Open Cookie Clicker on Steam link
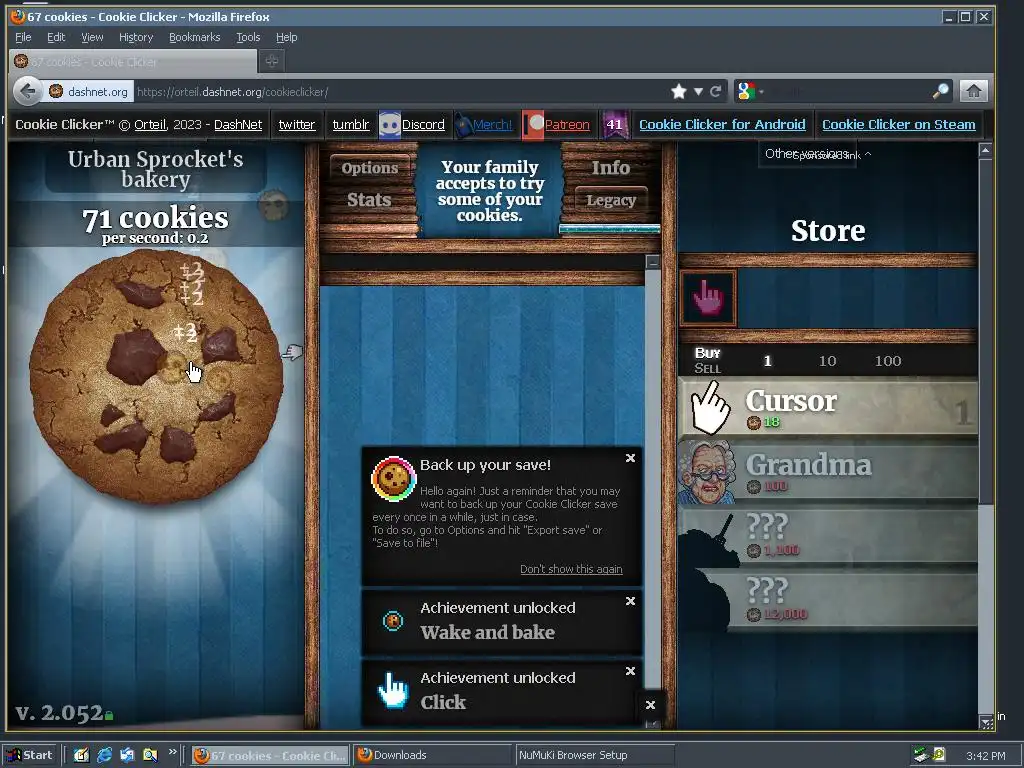Viewport: 1024px width, 768px height. pos(898,125)
